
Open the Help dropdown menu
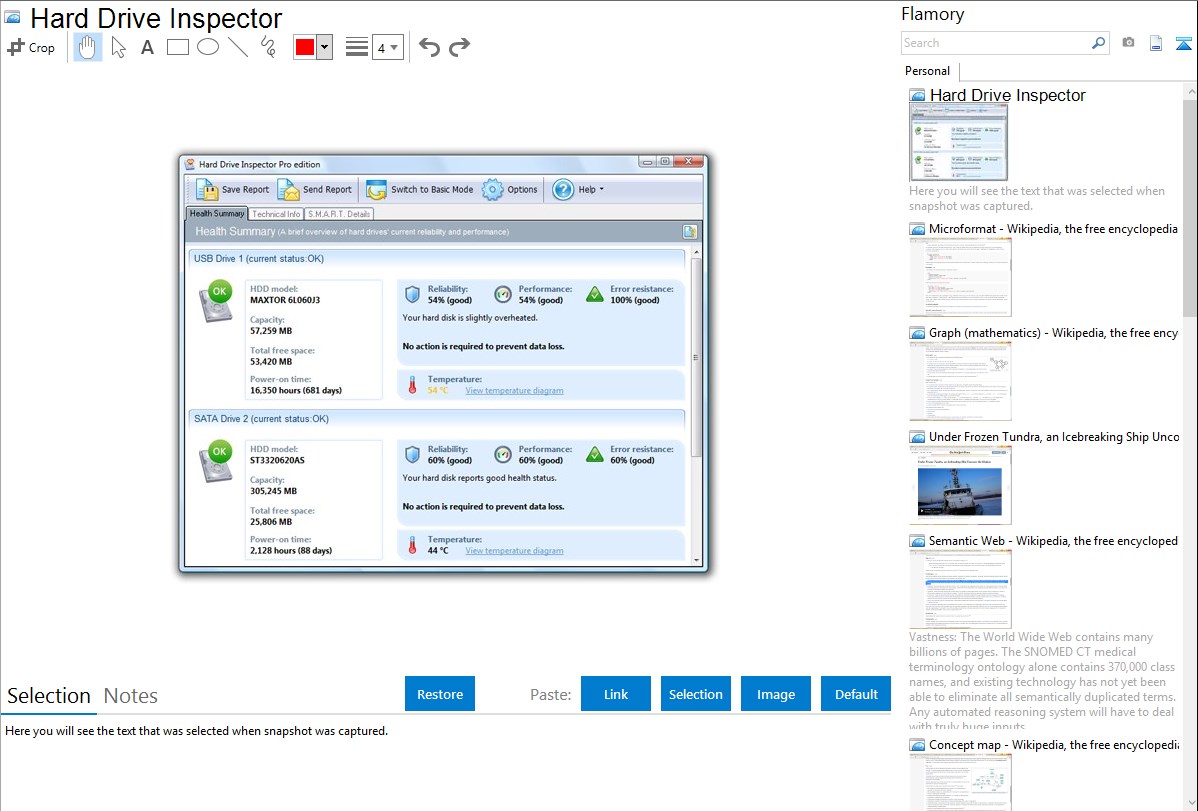578,190
